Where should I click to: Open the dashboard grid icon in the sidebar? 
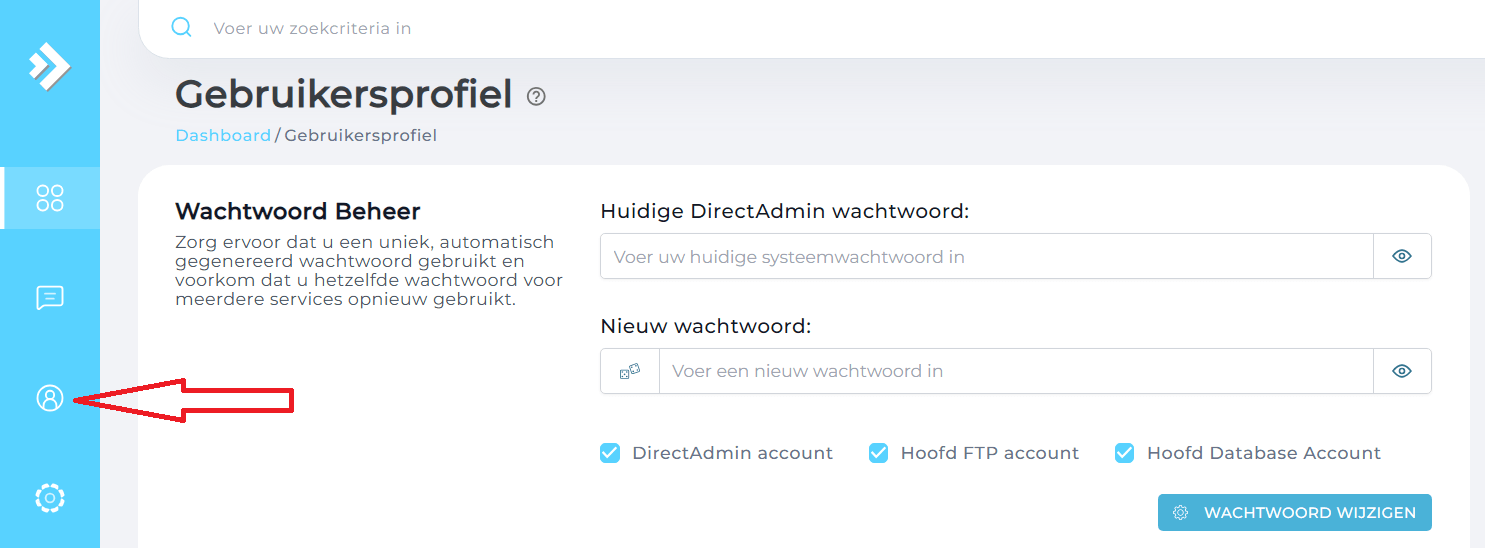(50, 198)
